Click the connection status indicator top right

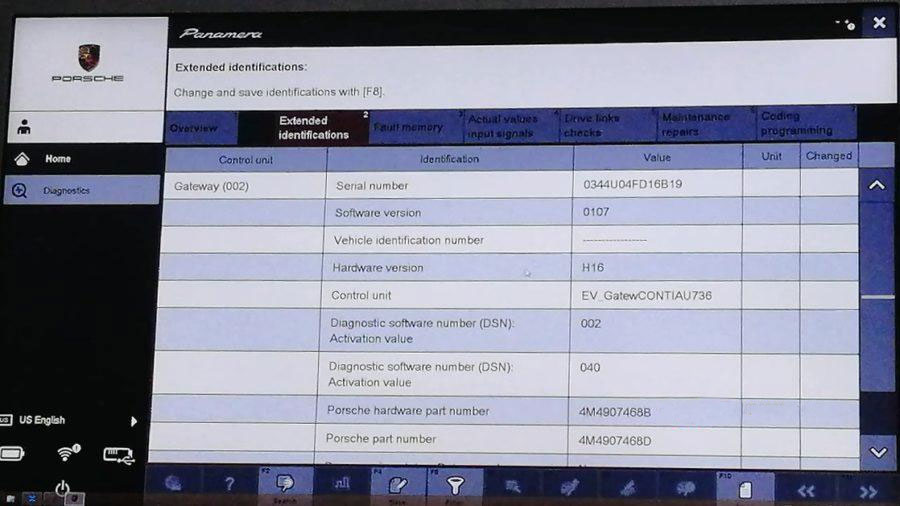tap(846, 24)
